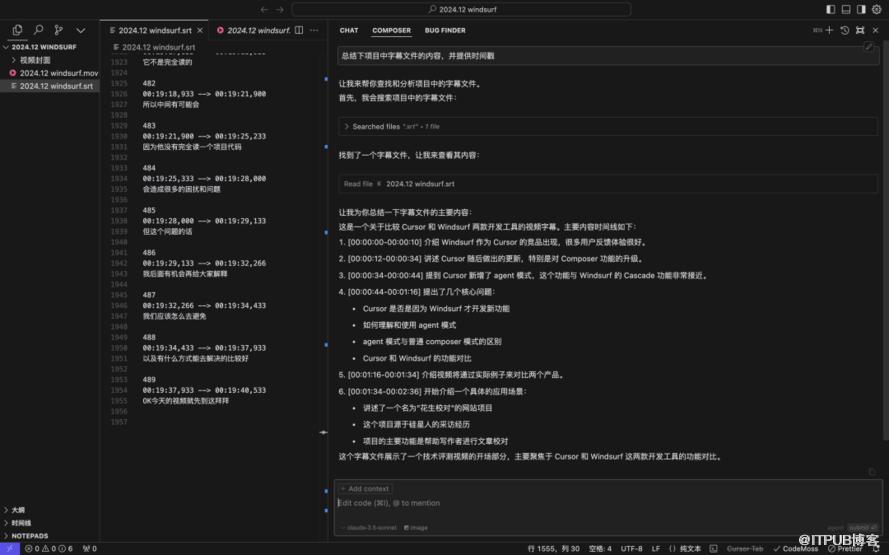Close the composer panel

pyautogui.click(x=875, y=30)
